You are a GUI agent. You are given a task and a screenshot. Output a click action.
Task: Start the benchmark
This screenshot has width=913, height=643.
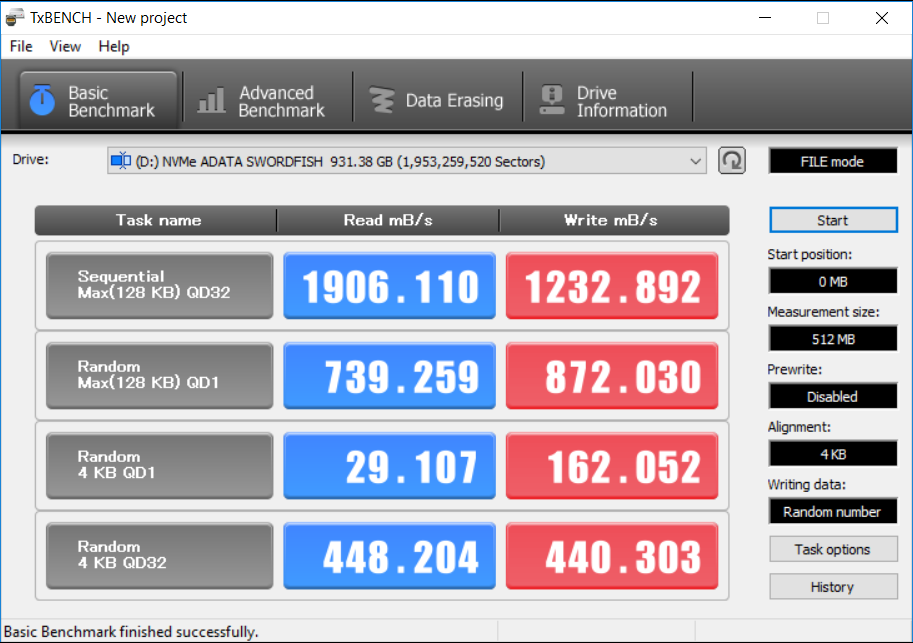(832, 220)
